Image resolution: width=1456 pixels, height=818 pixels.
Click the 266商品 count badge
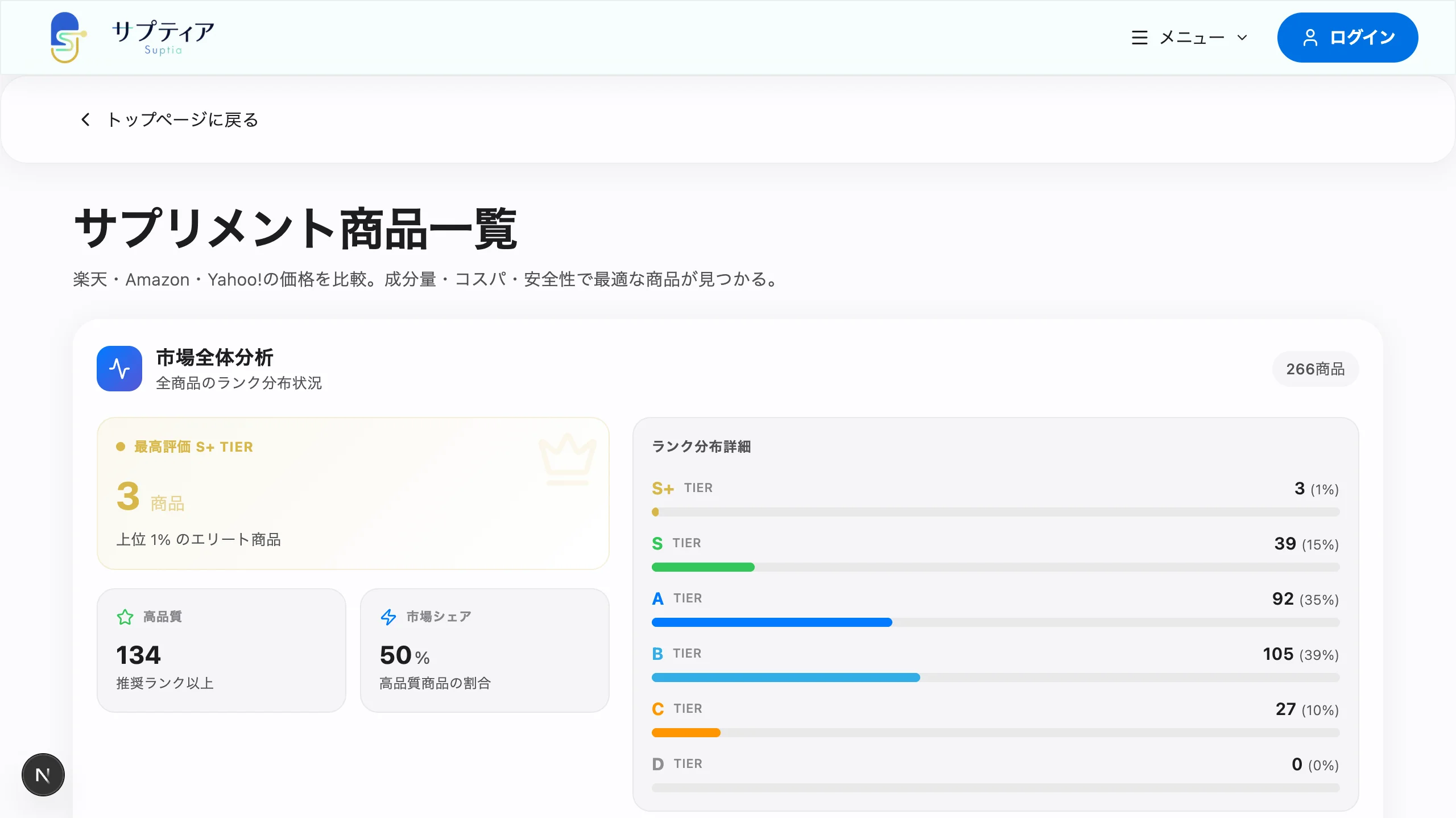[1316, 369]
